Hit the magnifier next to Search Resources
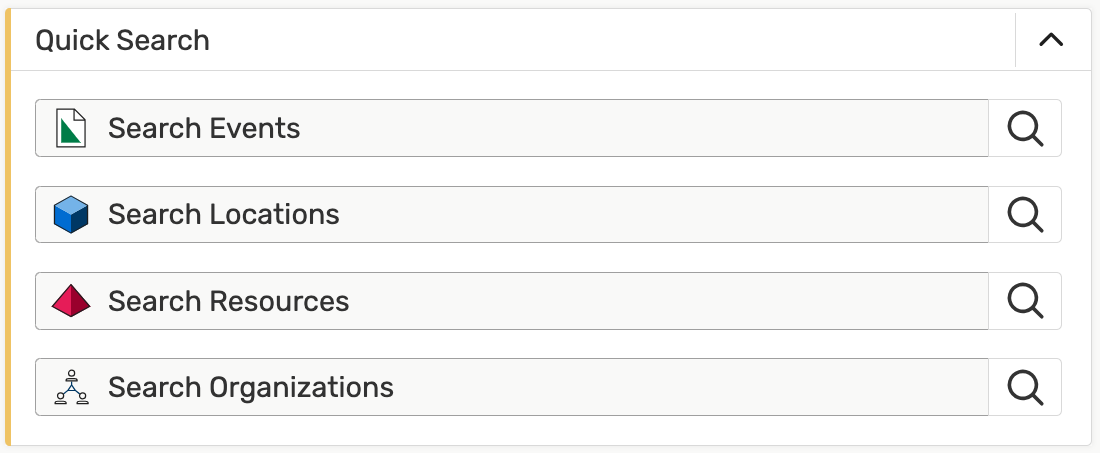Image resolution: width=1100 pixels, height=453 pixels. point(1025,301)
